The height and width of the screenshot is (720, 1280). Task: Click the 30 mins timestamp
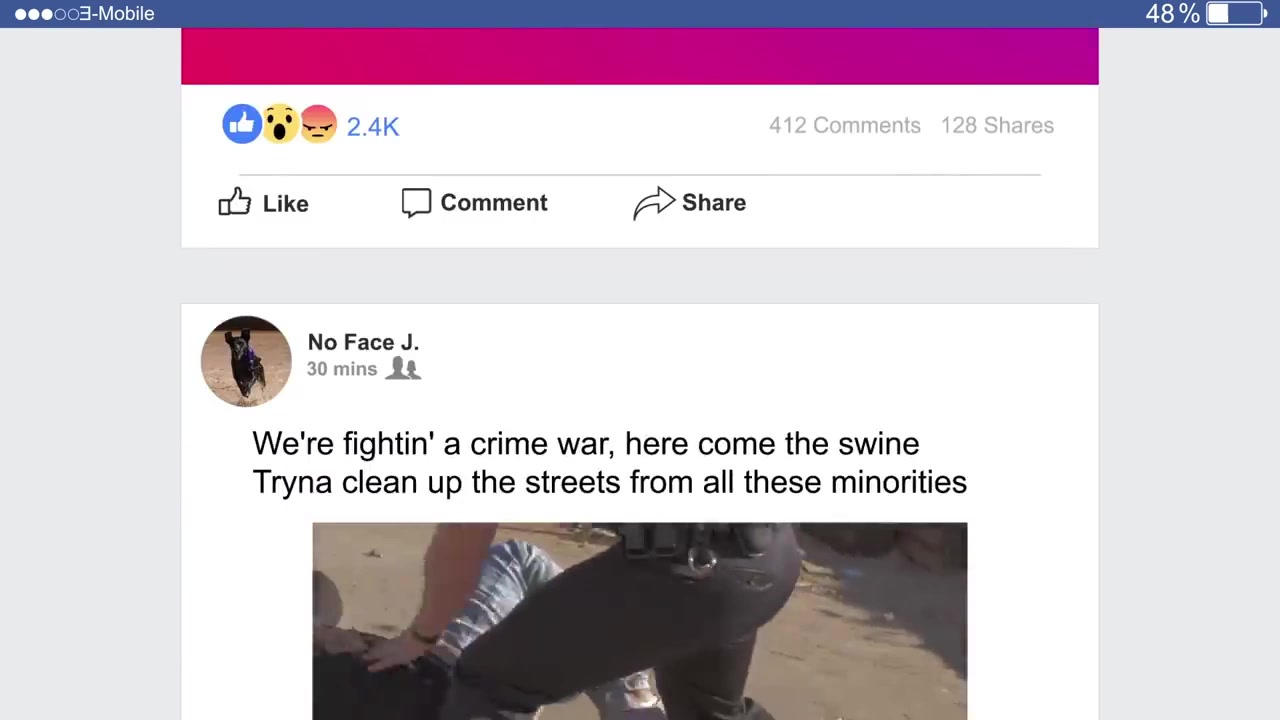coord(342,369)
